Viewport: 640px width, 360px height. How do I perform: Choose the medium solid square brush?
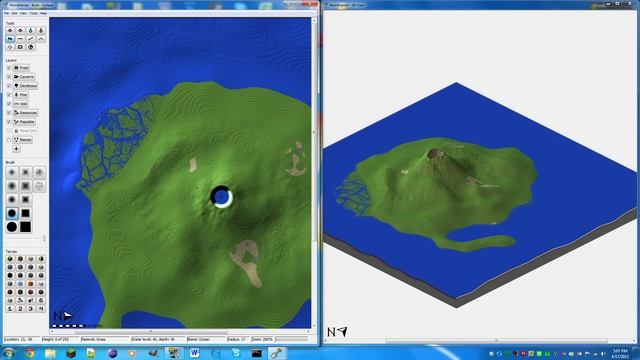pyautogui.click(x=25, y=213)
